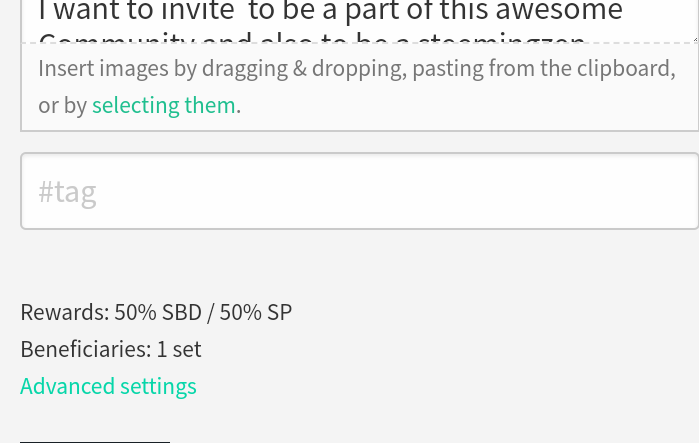
Task: Click the "Rewards:" label
Action: click(x=65, y=312)
